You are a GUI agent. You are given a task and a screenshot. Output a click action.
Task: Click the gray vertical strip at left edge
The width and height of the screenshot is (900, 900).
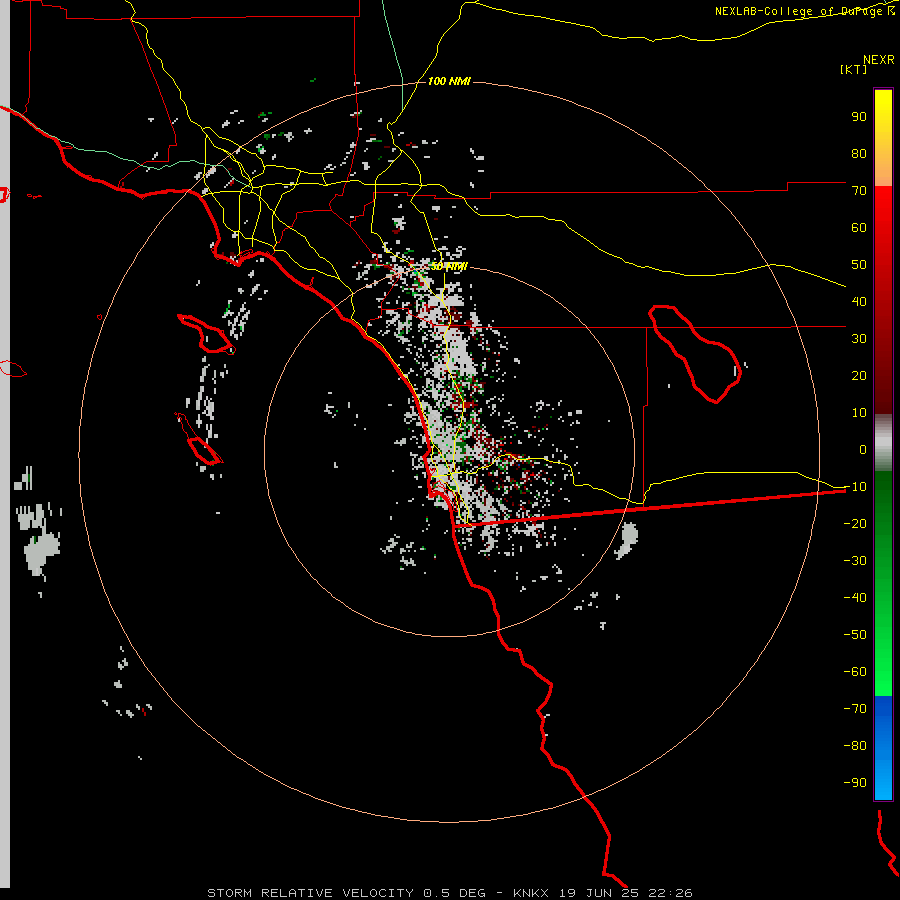(x=5, y=445)
